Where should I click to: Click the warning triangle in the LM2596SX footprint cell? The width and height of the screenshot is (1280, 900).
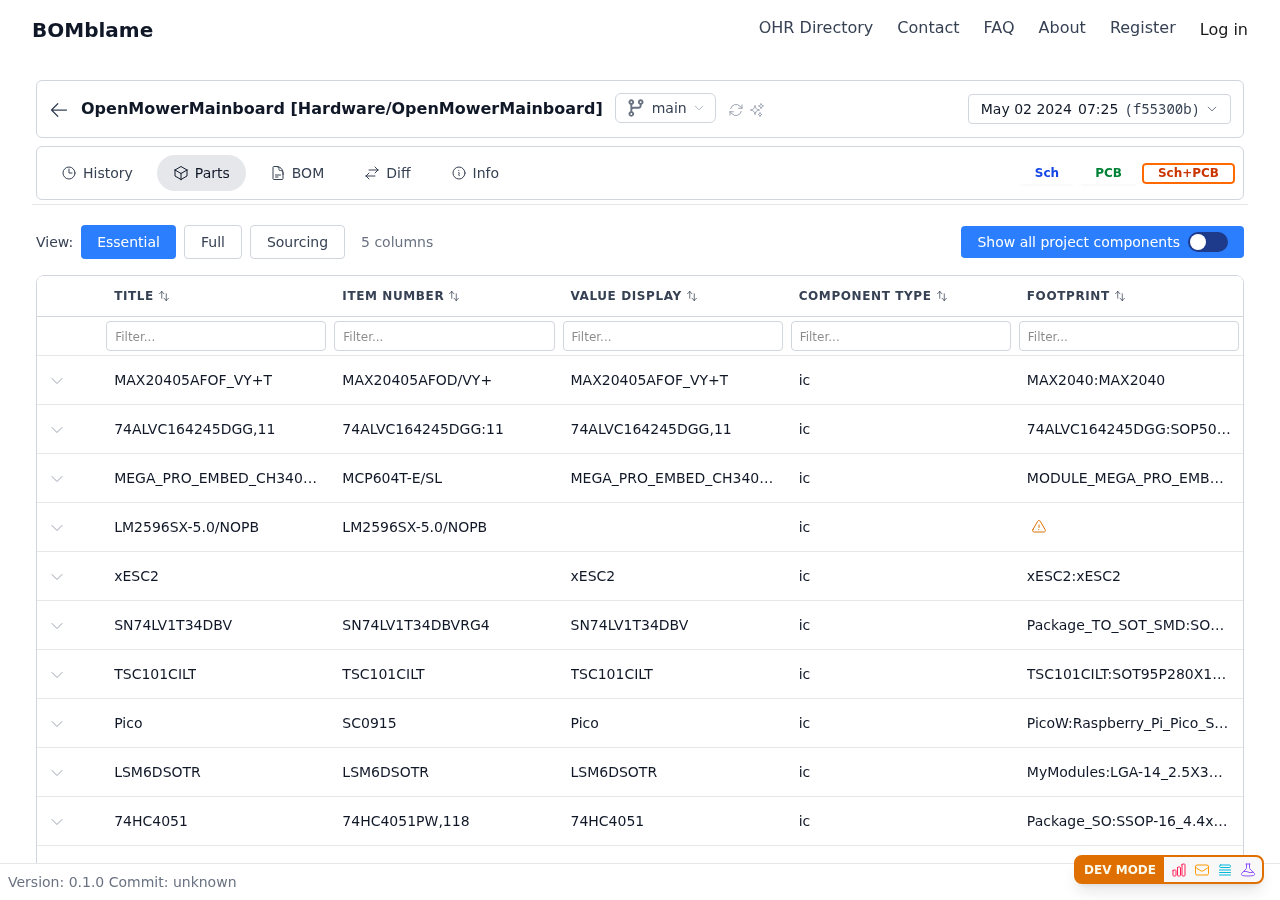click(1039, 527)
